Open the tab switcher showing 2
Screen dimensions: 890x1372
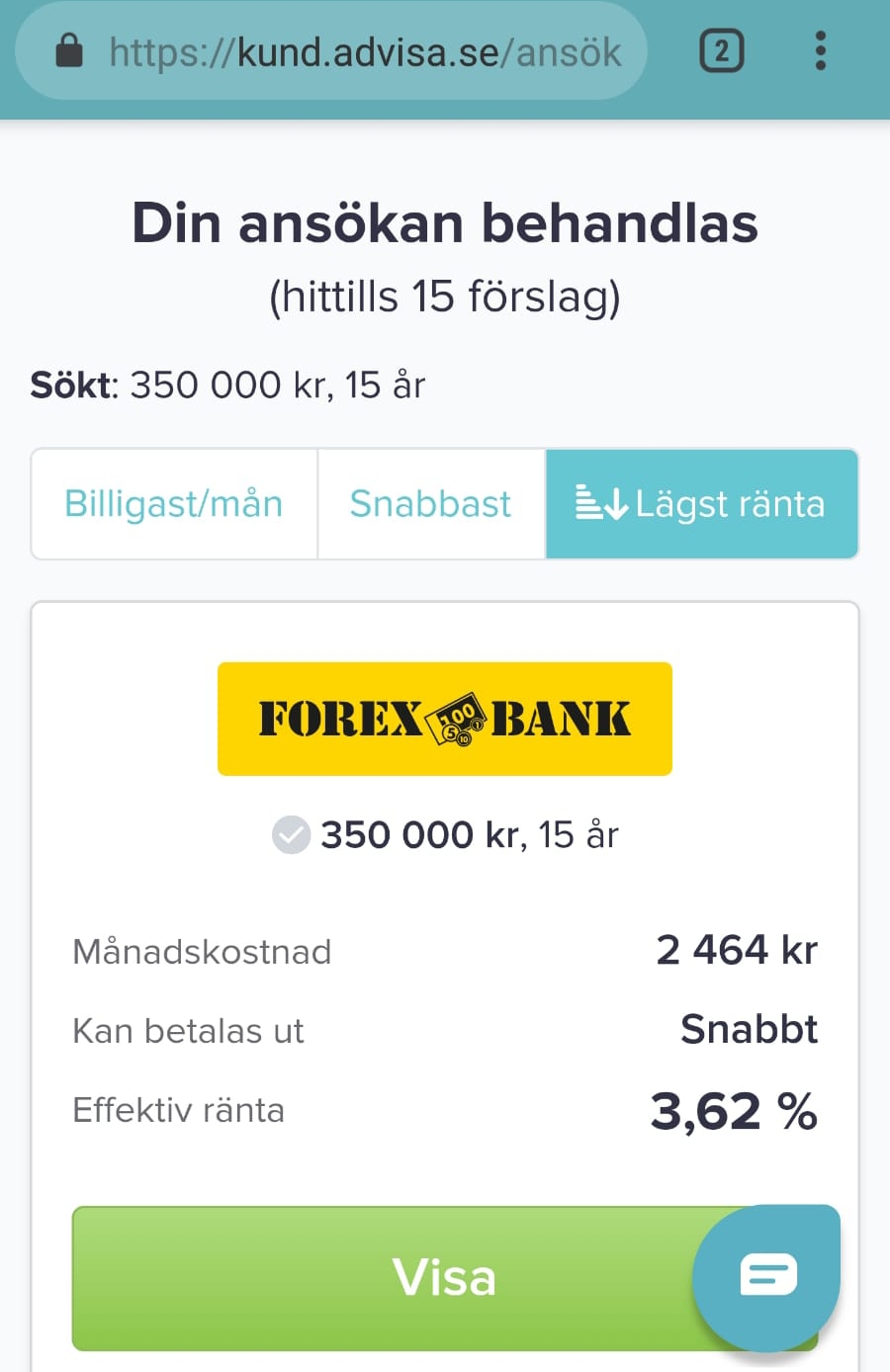tap(721, 50)
